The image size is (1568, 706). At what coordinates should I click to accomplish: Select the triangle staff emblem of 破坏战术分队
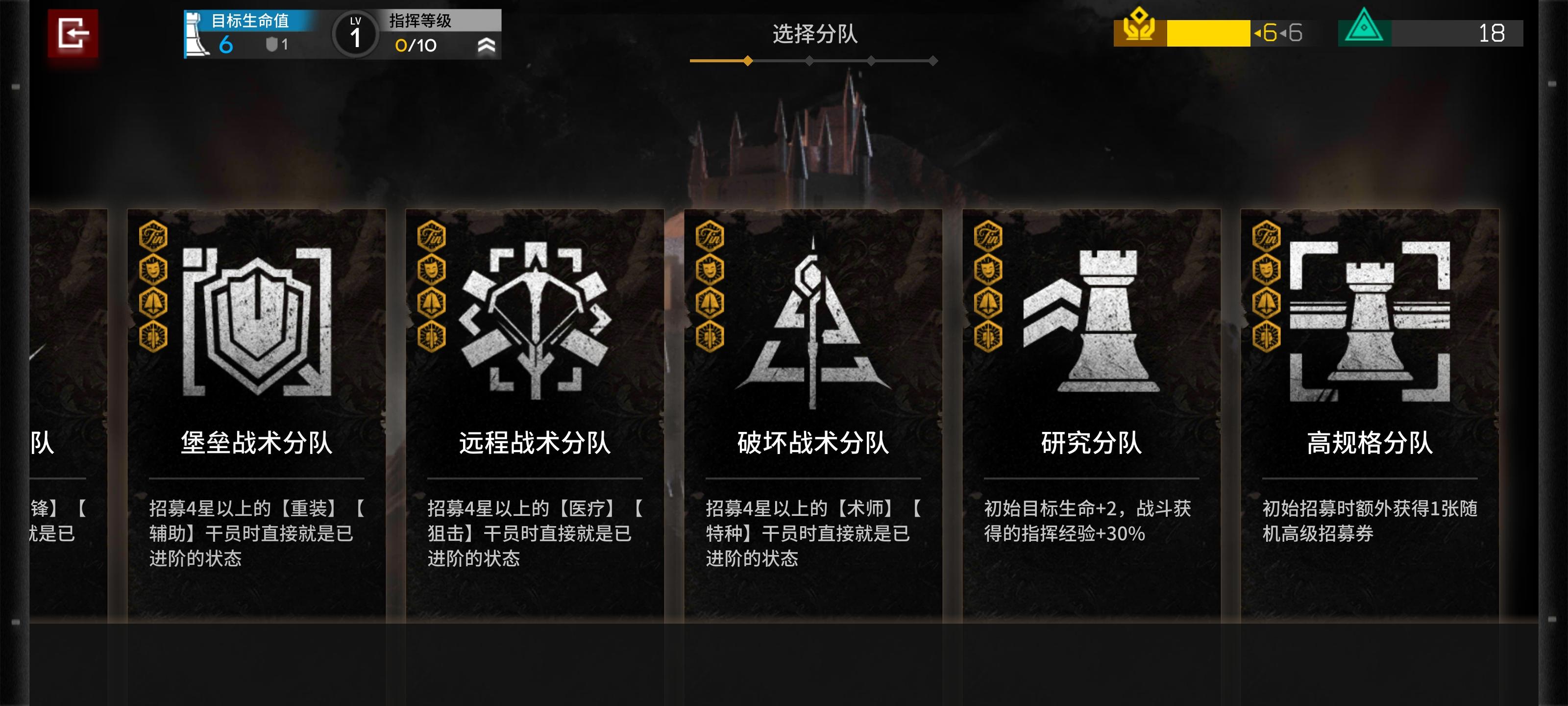tap(812, 324)
